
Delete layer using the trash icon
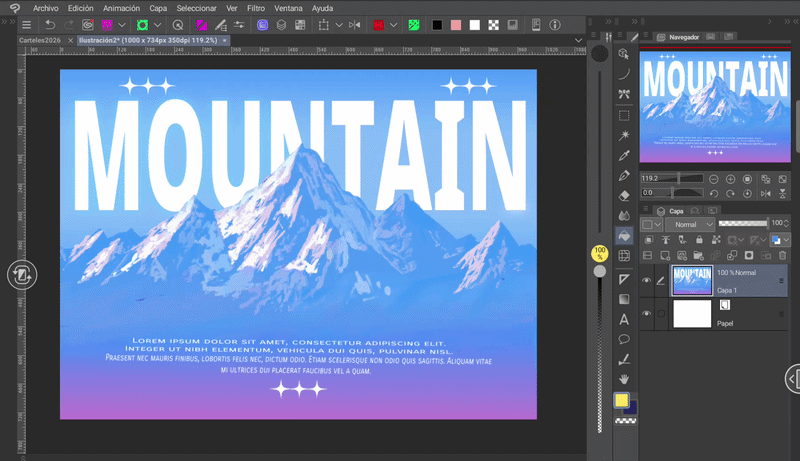click(782, 256)
